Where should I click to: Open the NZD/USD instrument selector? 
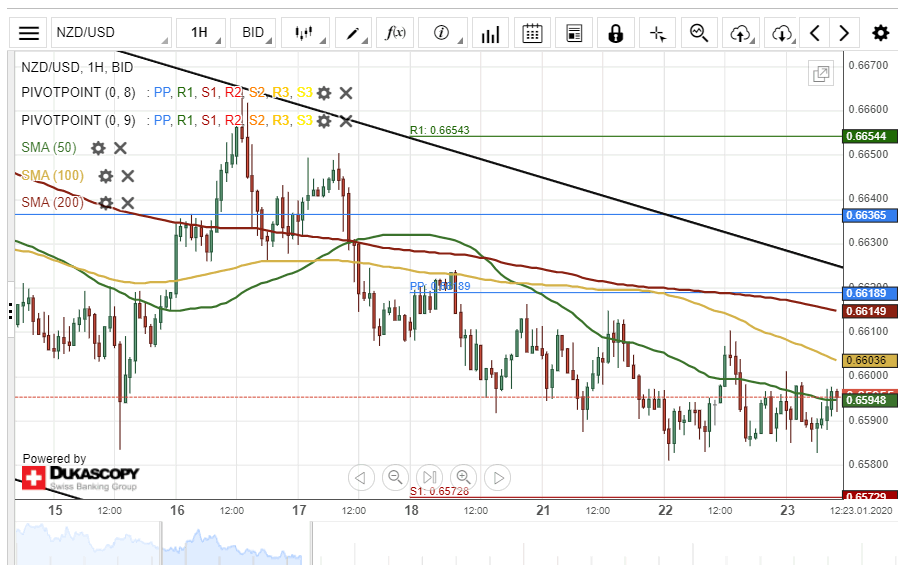pos(111,32)
